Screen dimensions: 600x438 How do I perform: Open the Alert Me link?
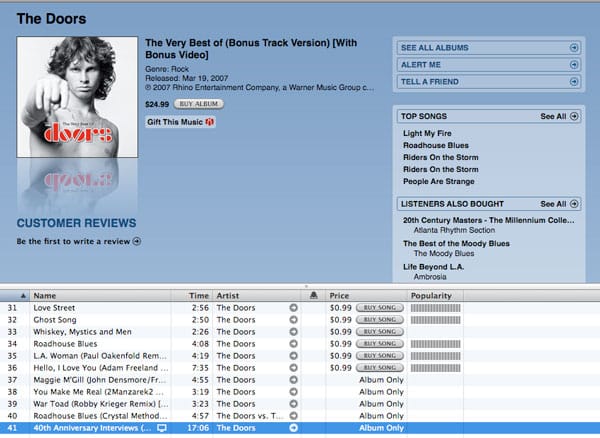(489, 65)
